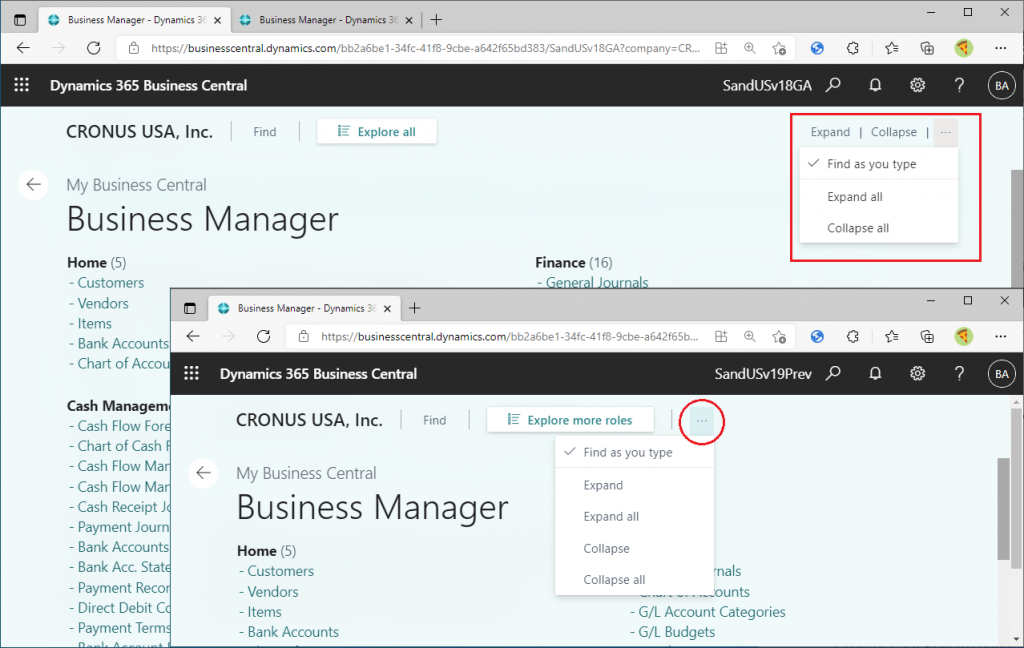This screenshot has width=1024, height=648.
Task: Open G/L Budgets link
Action: pos(677,632)
